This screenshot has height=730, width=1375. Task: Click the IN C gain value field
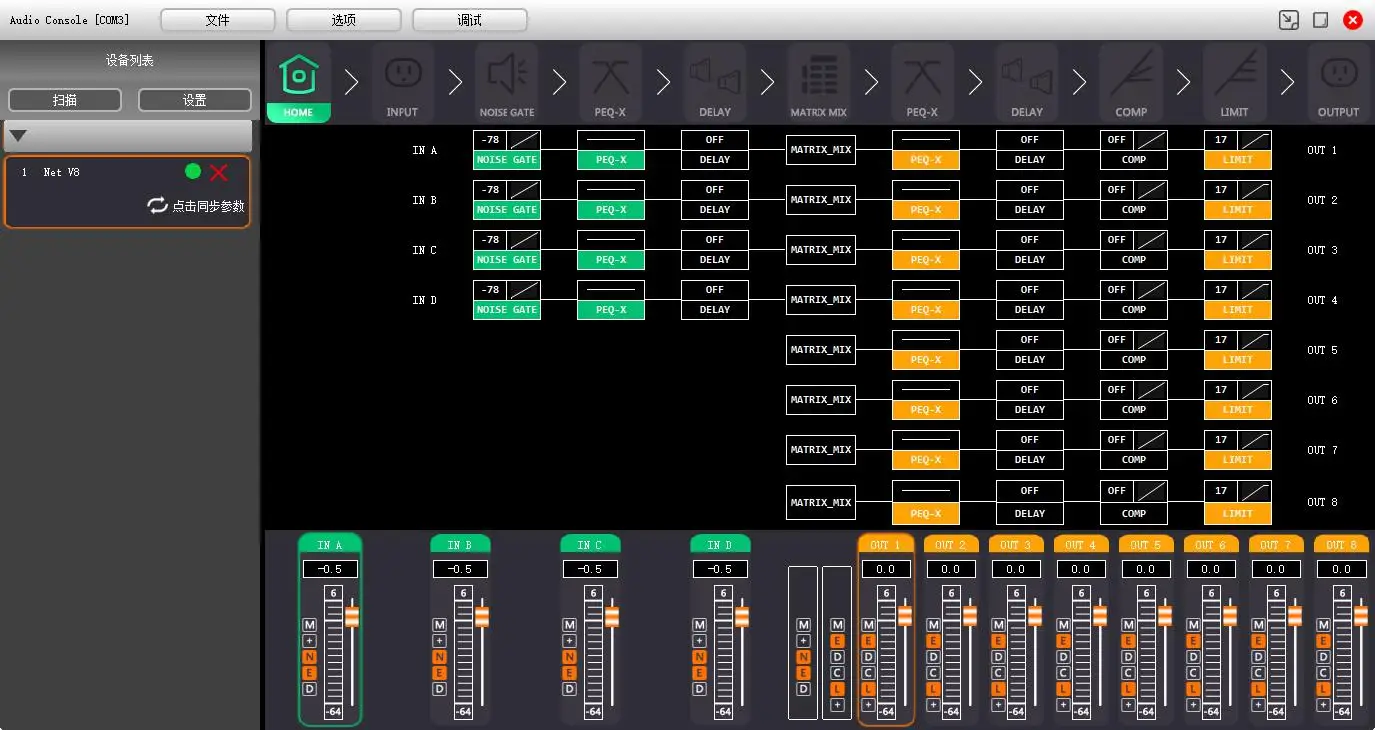(590, 569)
